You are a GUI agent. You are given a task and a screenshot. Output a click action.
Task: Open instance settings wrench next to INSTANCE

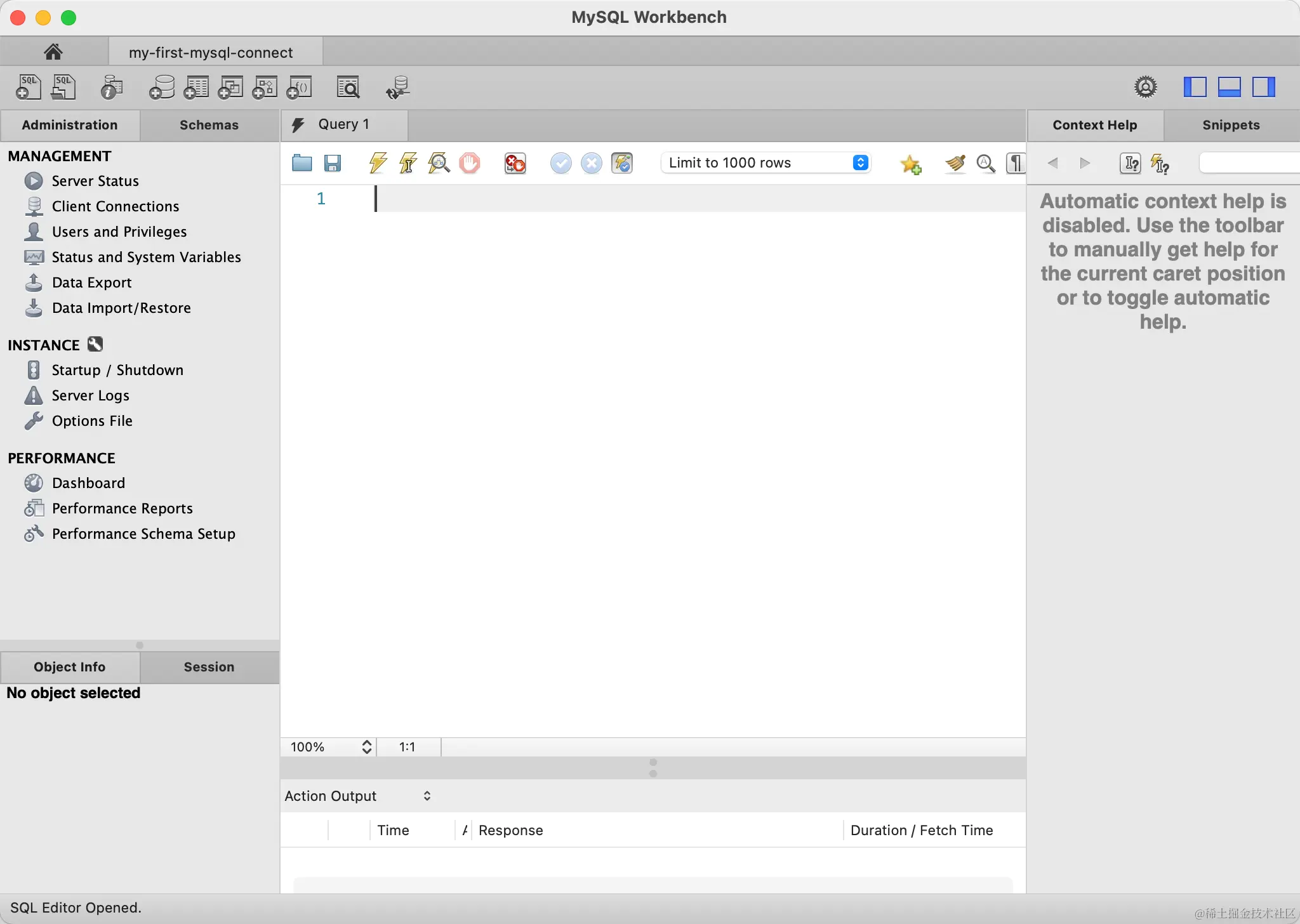coord(95,344)
